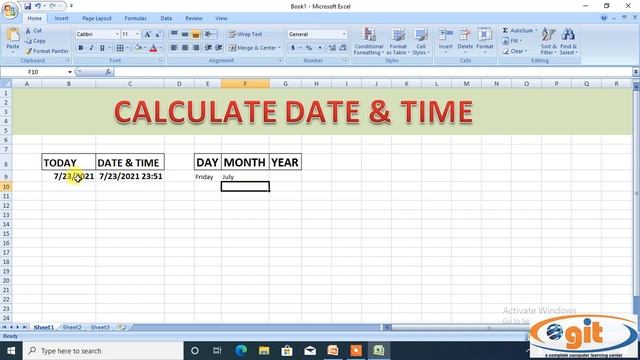
Task: Toggle Center horizontal alignment
Action: pos(185,48)
